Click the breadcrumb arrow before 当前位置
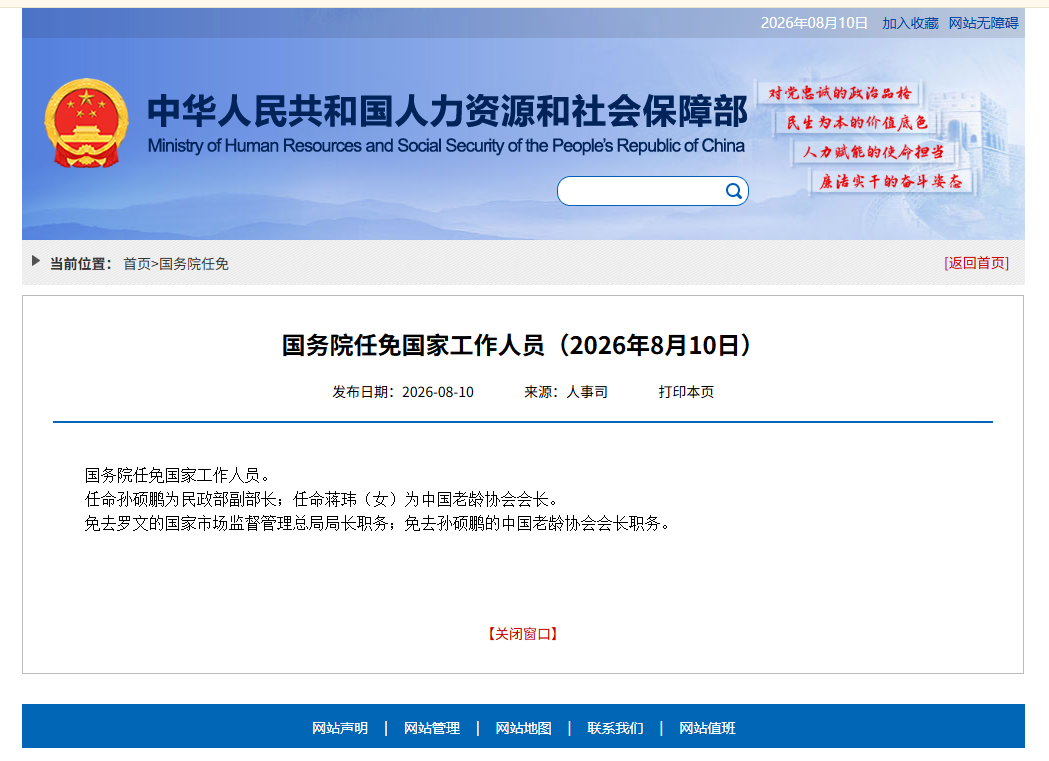This screenshot has width=1049, height=761. pos(35,261)
